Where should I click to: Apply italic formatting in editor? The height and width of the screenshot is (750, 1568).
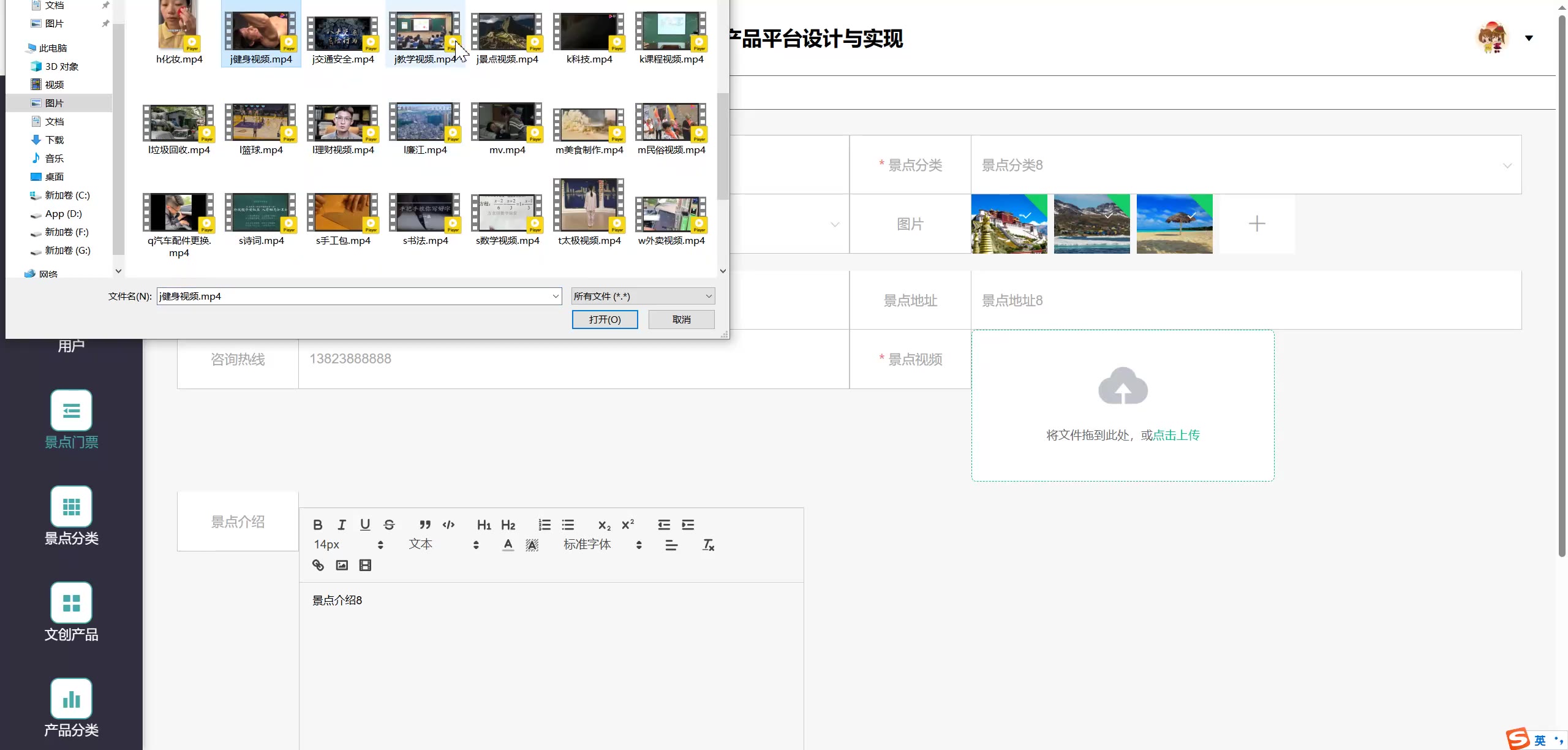coord(341,525)
